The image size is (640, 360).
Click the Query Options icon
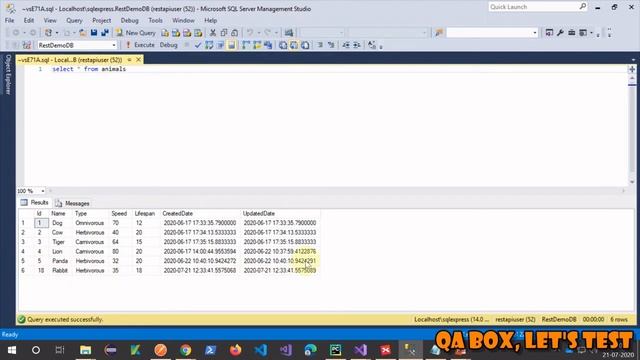coord(220,45)
